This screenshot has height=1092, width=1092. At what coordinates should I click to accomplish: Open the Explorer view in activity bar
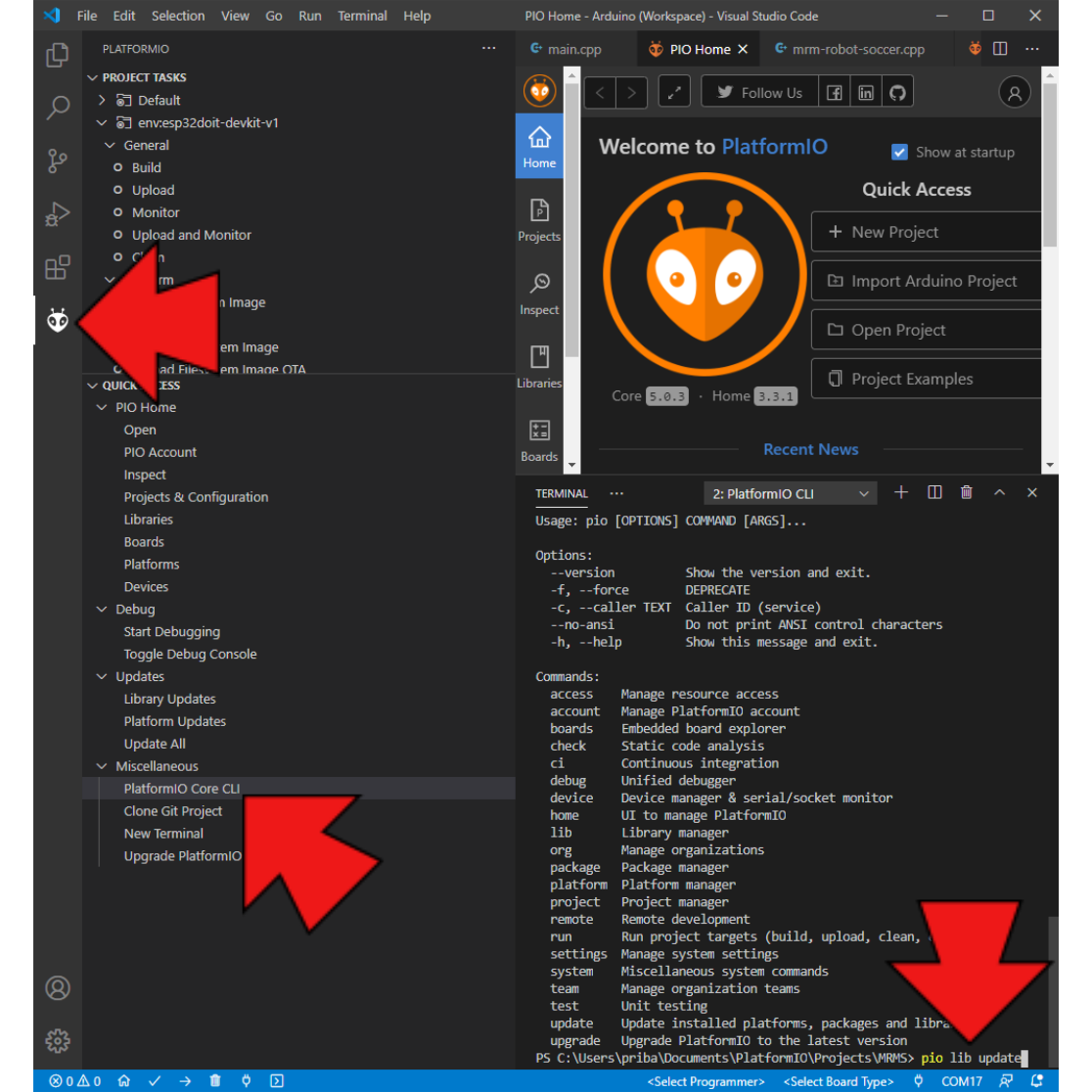[58, 56]
